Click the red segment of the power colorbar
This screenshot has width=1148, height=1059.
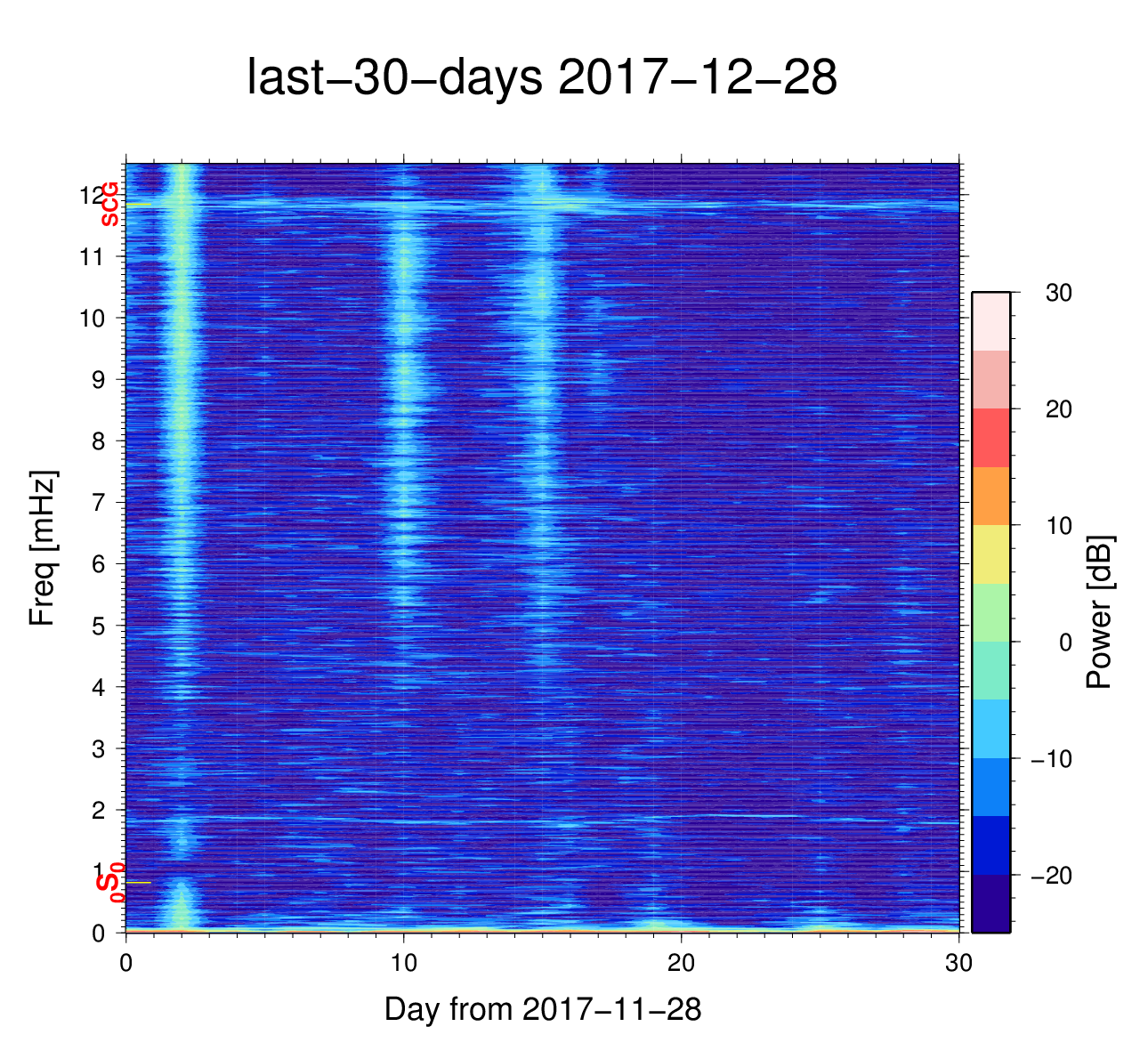click(x=990, y=438)
